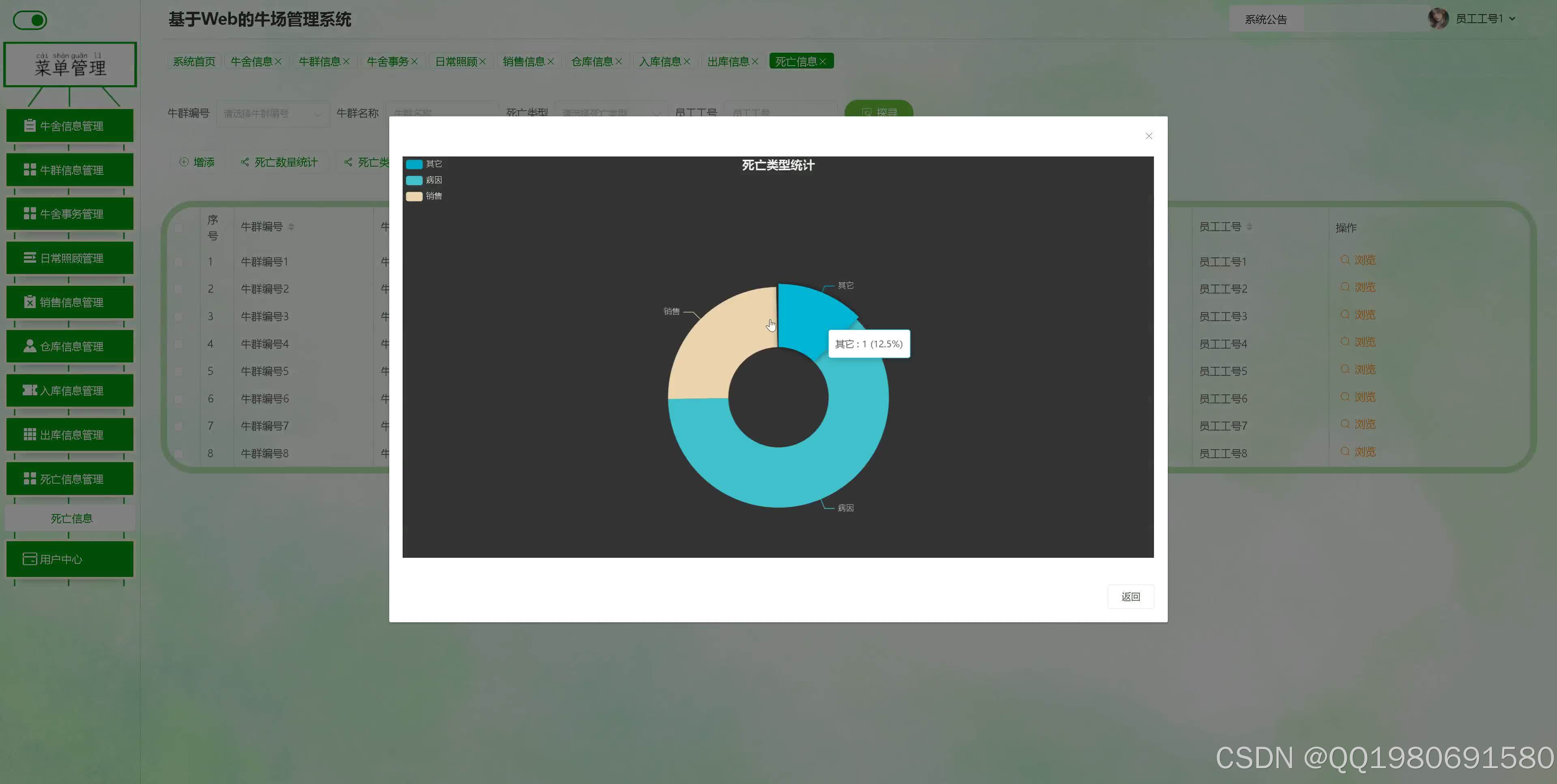Screen dimensions: 1557x784
Task: Click the 病因 teal legend color swatch
Action: click(414, 180)
